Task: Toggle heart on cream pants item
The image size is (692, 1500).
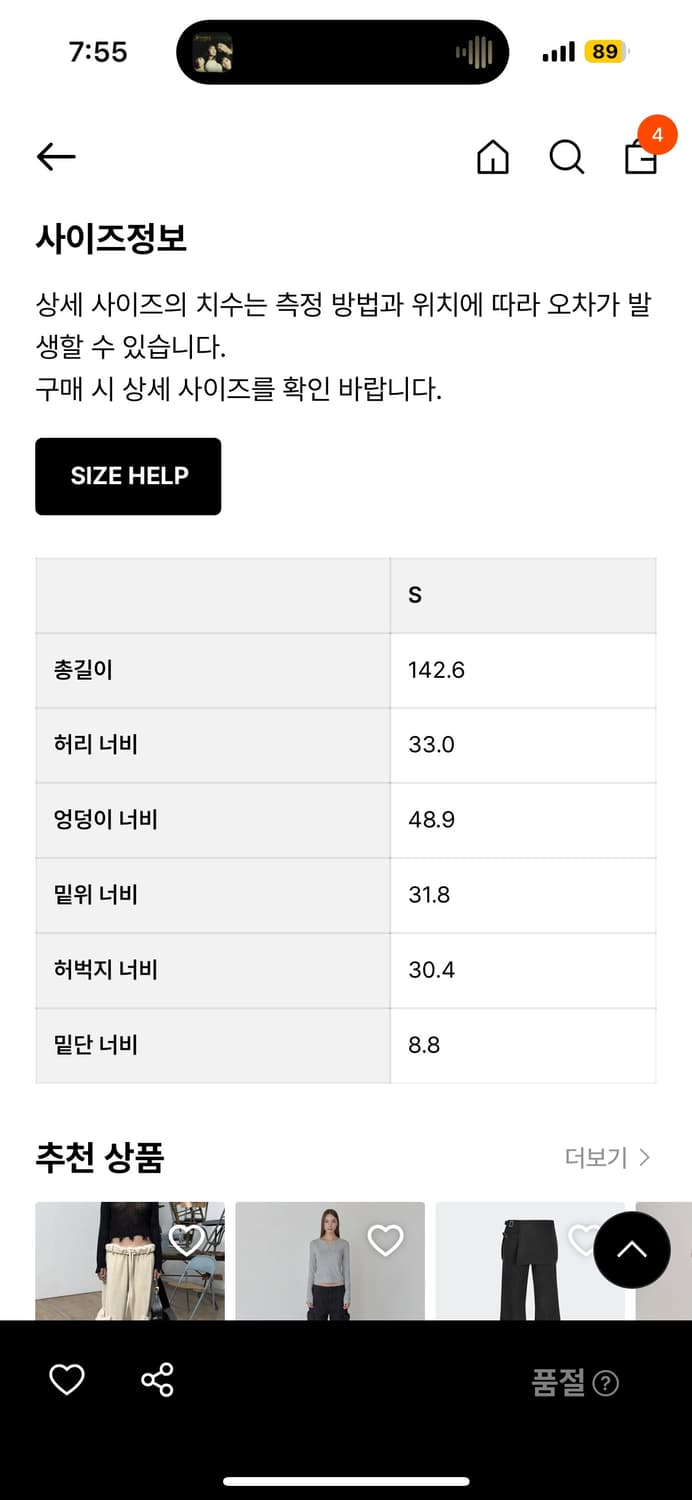Action: (185, 1241)
